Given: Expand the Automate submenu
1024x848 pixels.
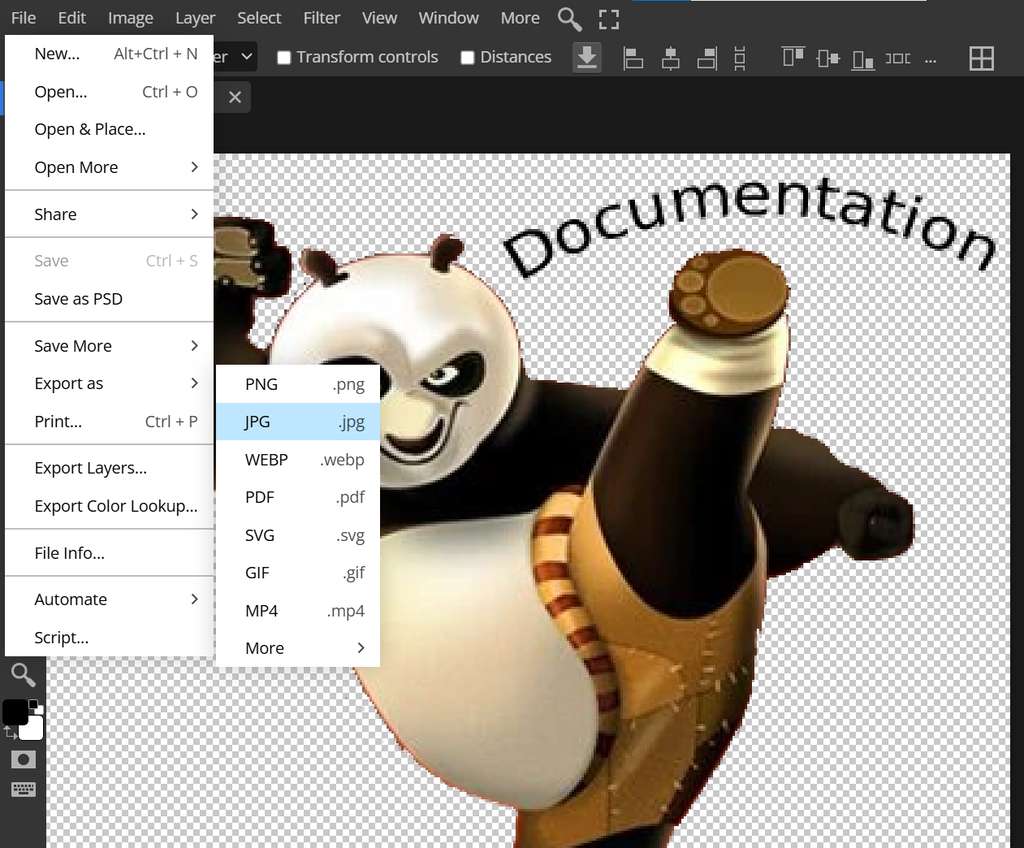Looking at the screenshot, I should [x=109, y=599].
